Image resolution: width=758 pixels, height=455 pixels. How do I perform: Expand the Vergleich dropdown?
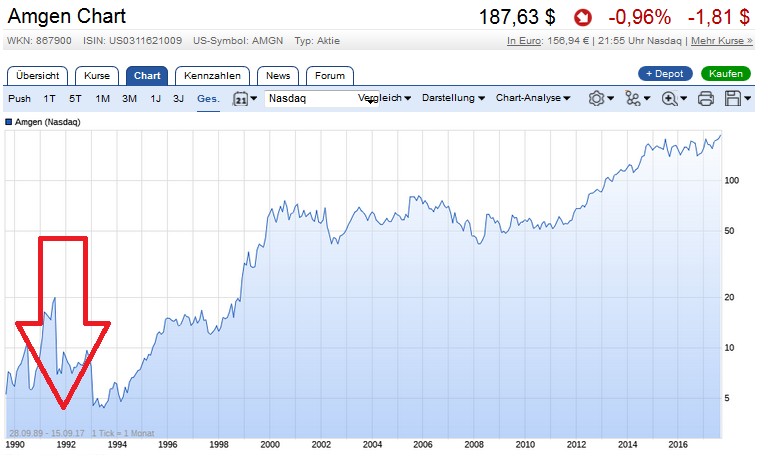[385, 98]
